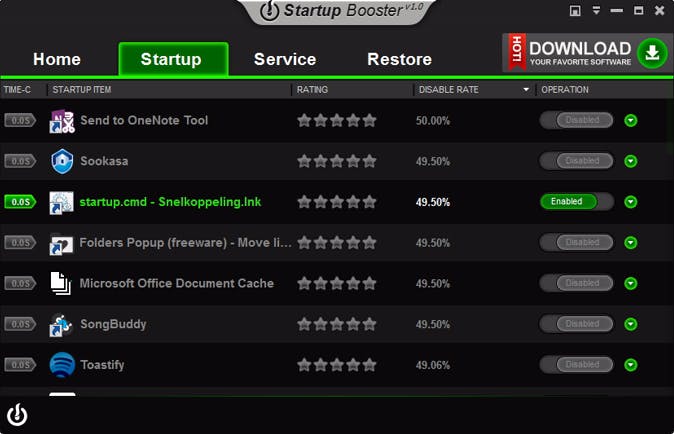Enable the SongBuddy startup toggle
This screenshot has width=674, height=434.
click(576, 324)
